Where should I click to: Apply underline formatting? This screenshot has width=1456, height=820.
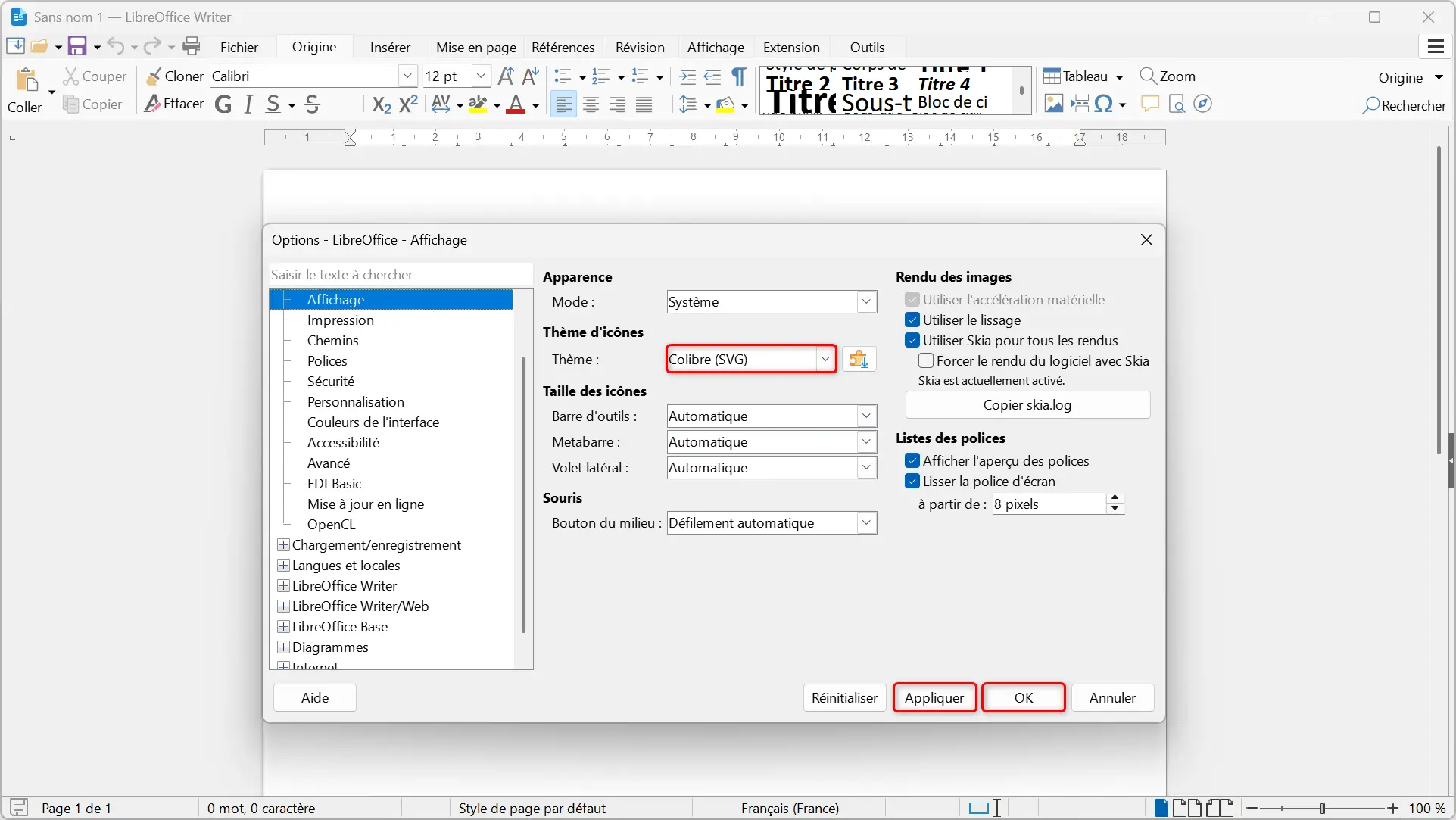273,104
